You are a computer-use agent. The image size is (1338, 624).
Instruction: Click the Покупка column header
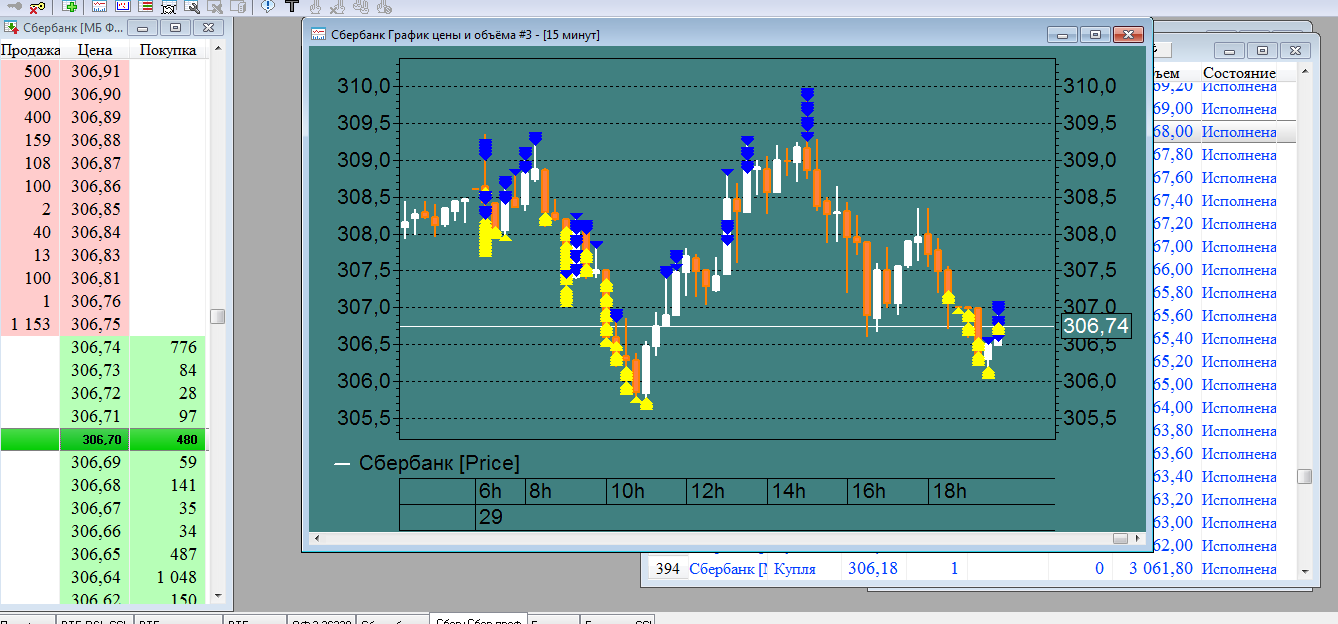pyautogui.click(x=168, y=50)
